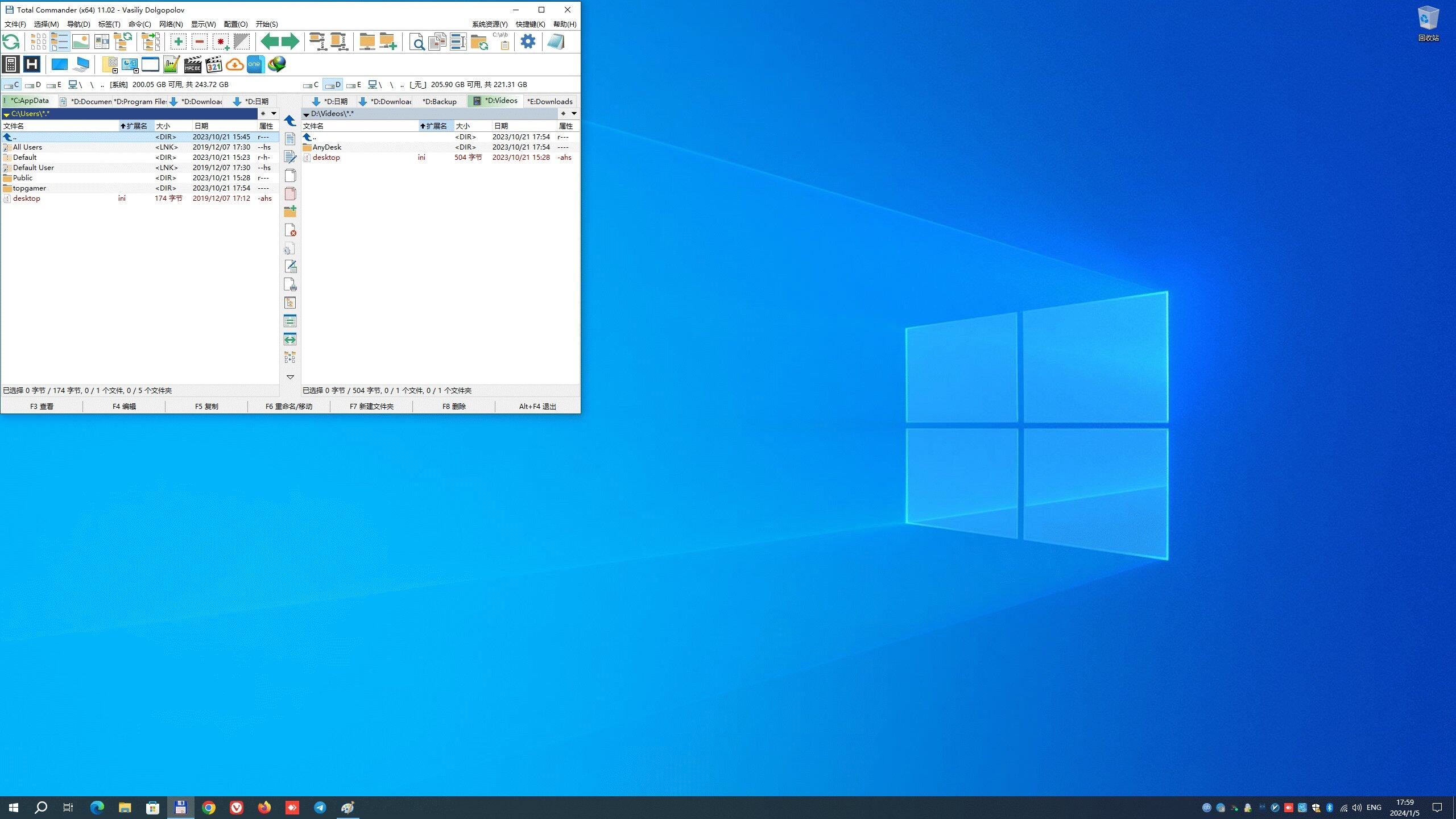Go back with the green left arrow
The height and width of the screenshot is (819, 1456).
pos(270,42)
